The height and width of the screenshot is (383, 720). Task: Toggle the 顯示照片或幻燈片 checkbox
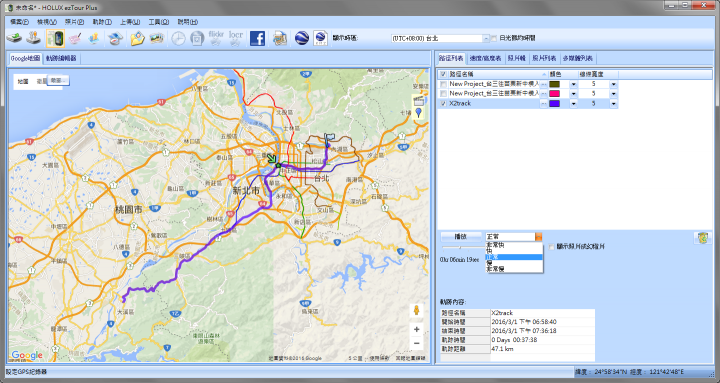tap(551, 247)
